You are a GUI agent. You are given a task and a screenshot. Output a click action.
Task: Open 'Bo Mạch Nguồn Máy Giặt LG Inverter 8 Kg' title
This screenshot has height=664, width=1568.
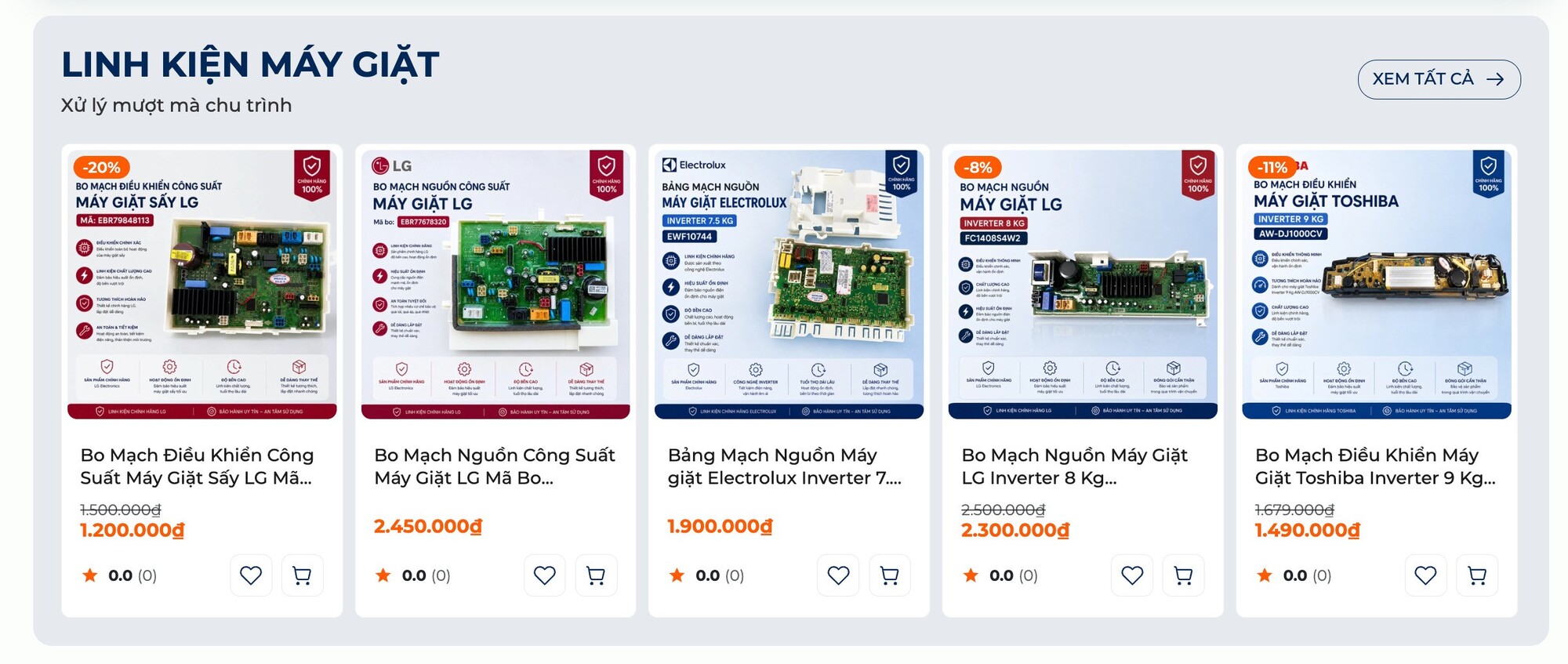pyautogui.click(x=1075, y=466)
